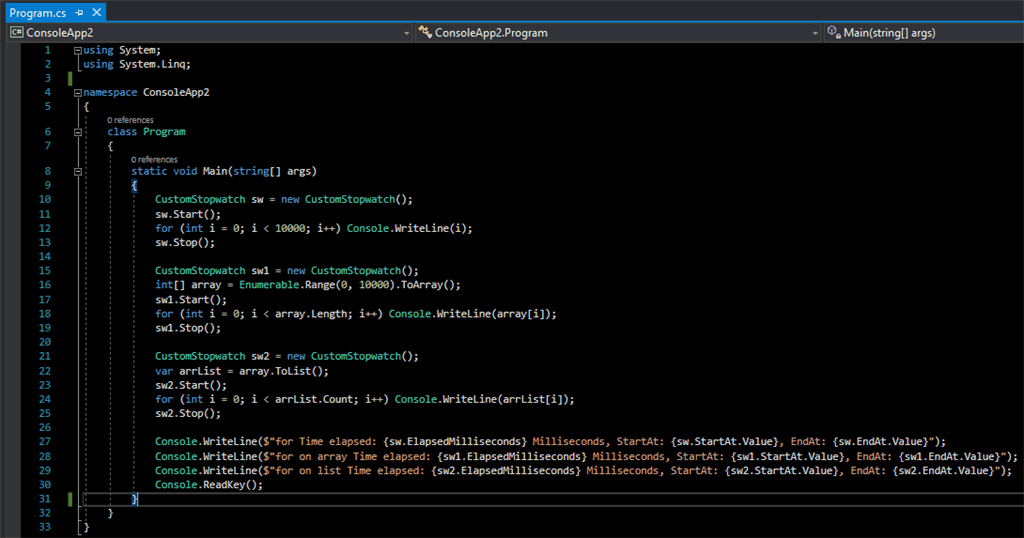Collapse the using directives block
The height and width of the screenshot is (538, 1024).
pyautogui.click(x=78, y=50)
